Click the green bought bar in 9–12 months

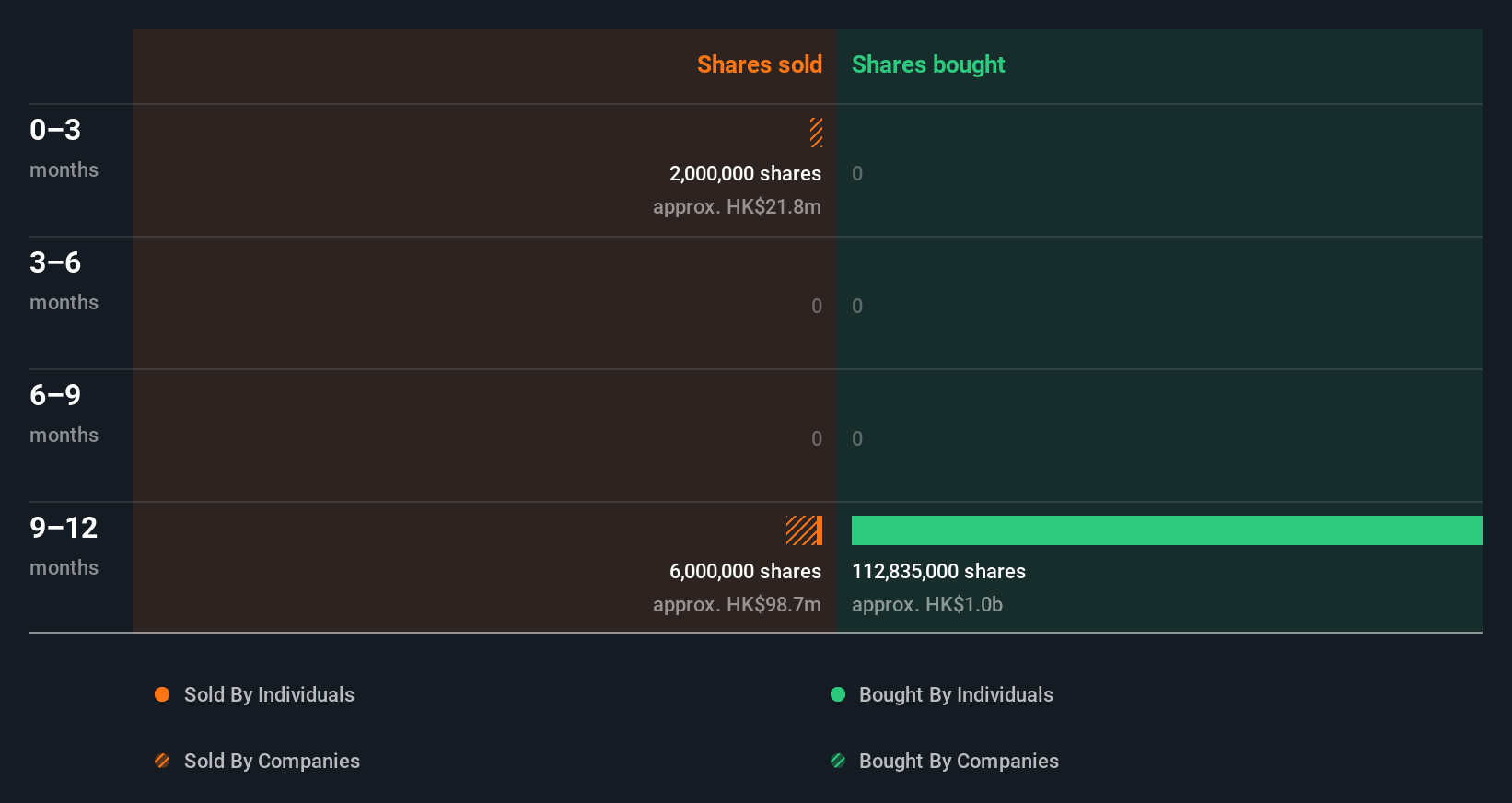[x=1167, y=530]
